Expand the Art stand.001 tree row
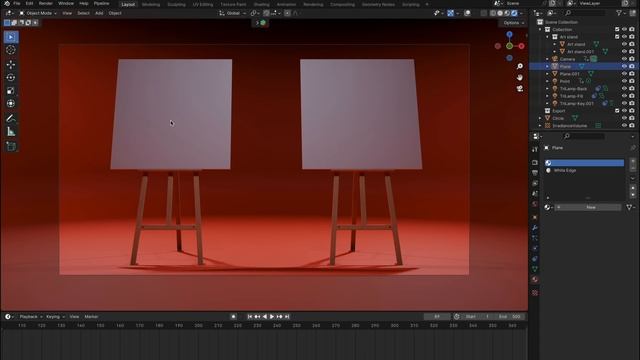Screen dimensions: 640x360 554,51
